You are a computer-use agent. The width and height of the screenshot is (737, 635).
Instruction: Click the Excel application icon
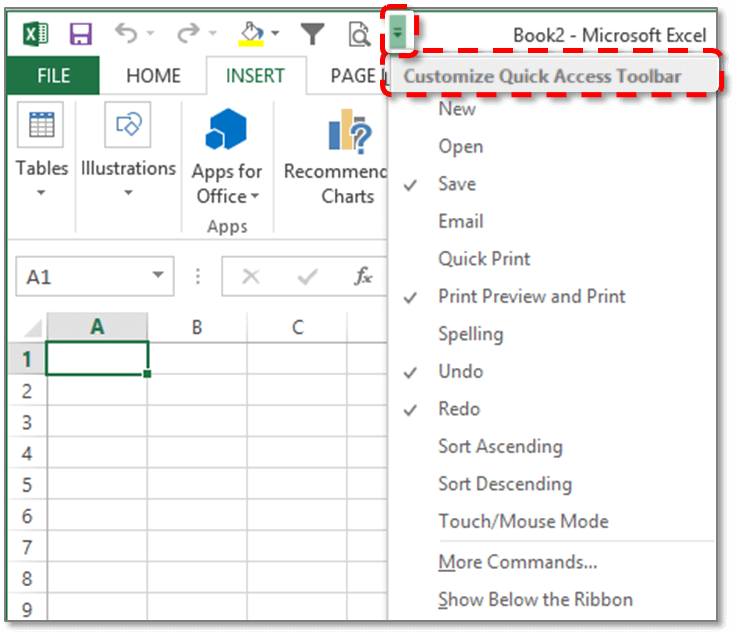tap(36, 34)
